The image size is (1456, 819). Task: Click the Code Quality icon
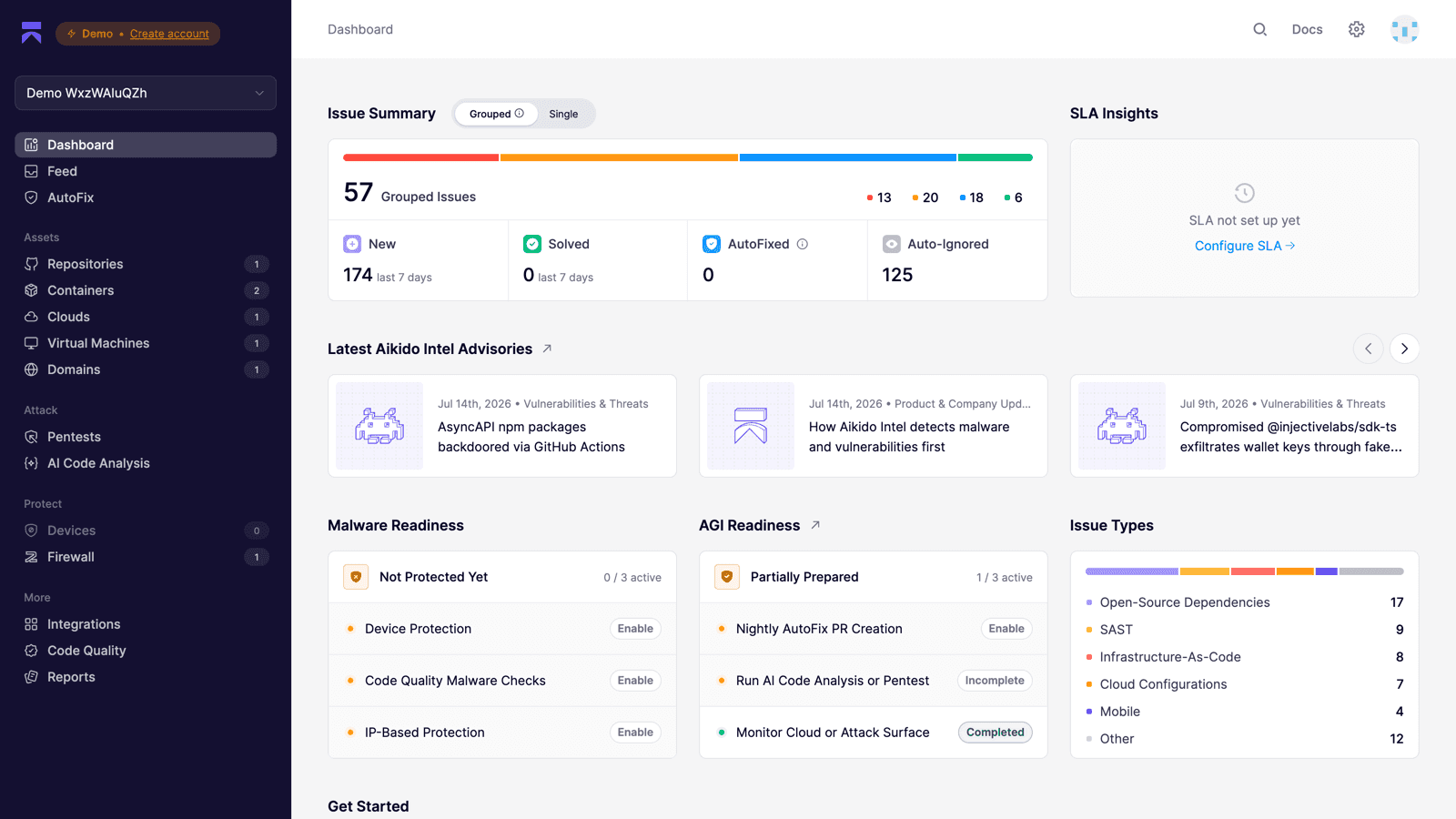tap(31, 651)
